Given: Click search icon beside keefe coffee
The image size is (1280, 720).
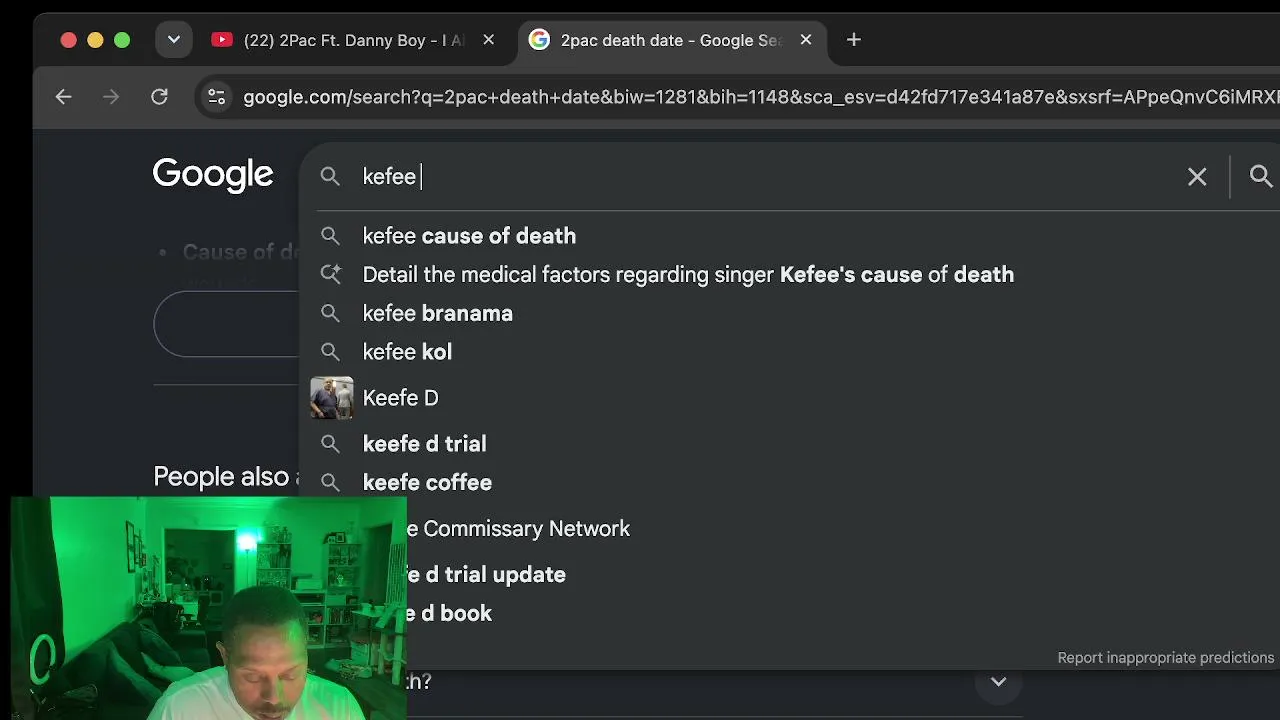Looking at the screenshot, I should pyautogui.click(x=330, y=483).
